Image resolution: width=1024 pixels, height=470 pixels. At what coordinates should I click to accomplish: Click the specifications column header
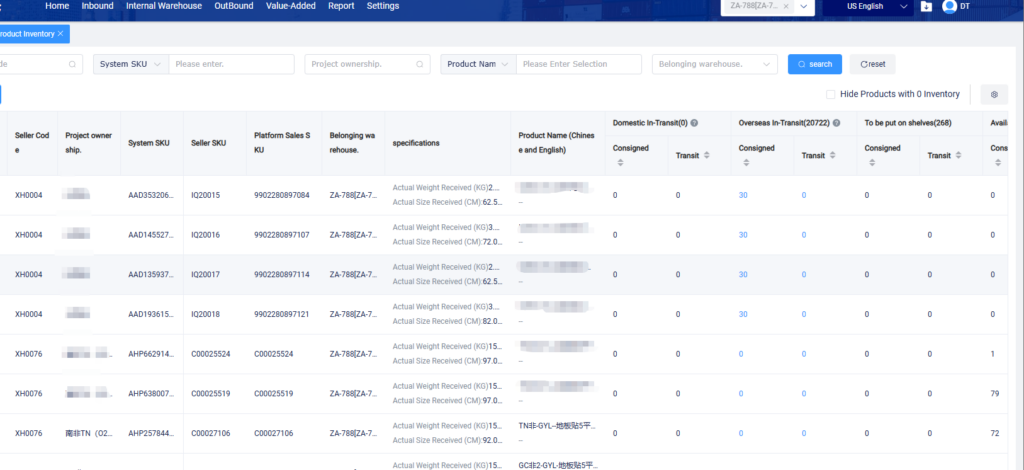pos(416,143)
